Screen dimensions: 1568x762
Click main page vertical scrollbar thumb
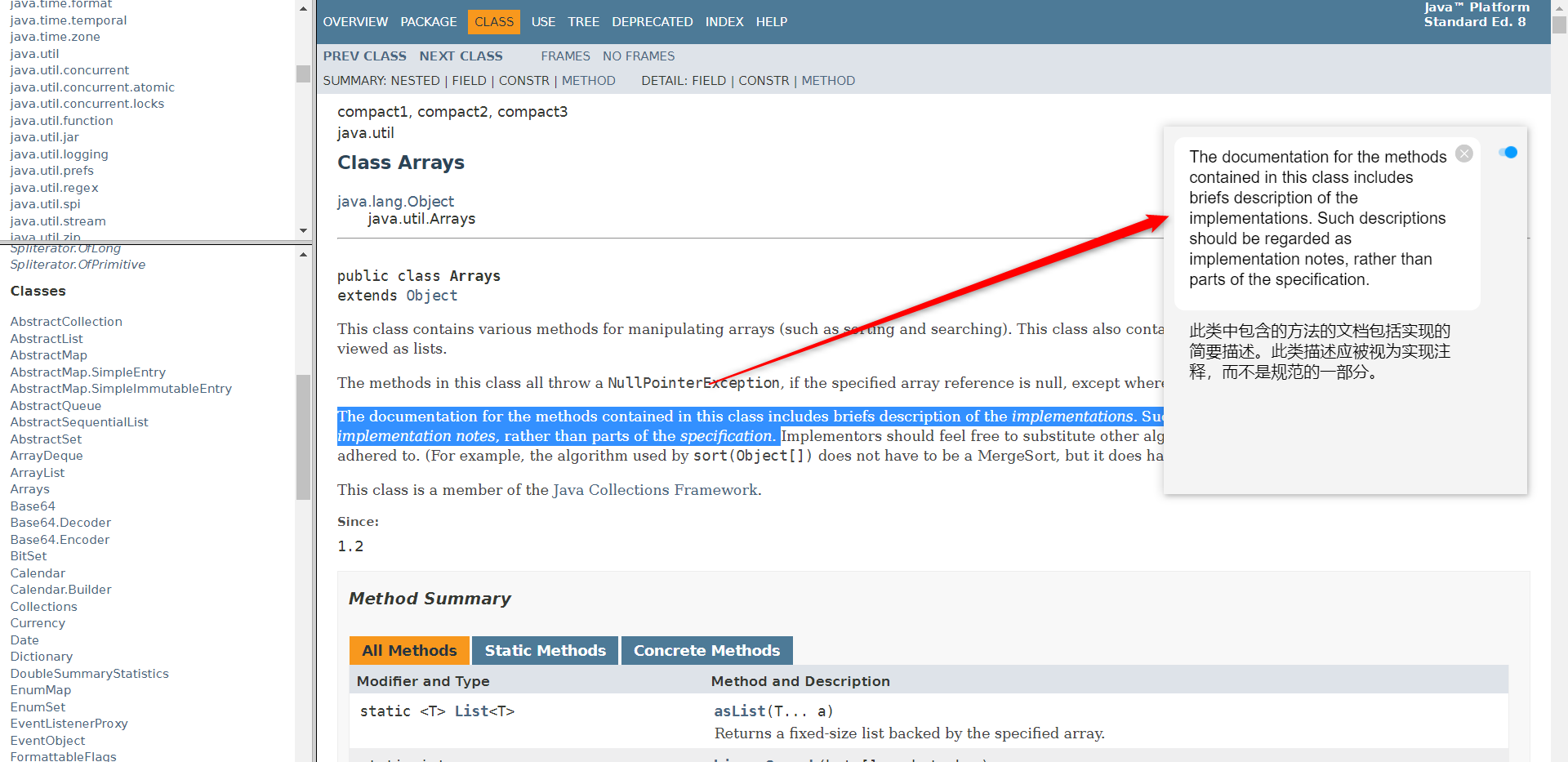pyautogui.click(x=1559, y=25)
